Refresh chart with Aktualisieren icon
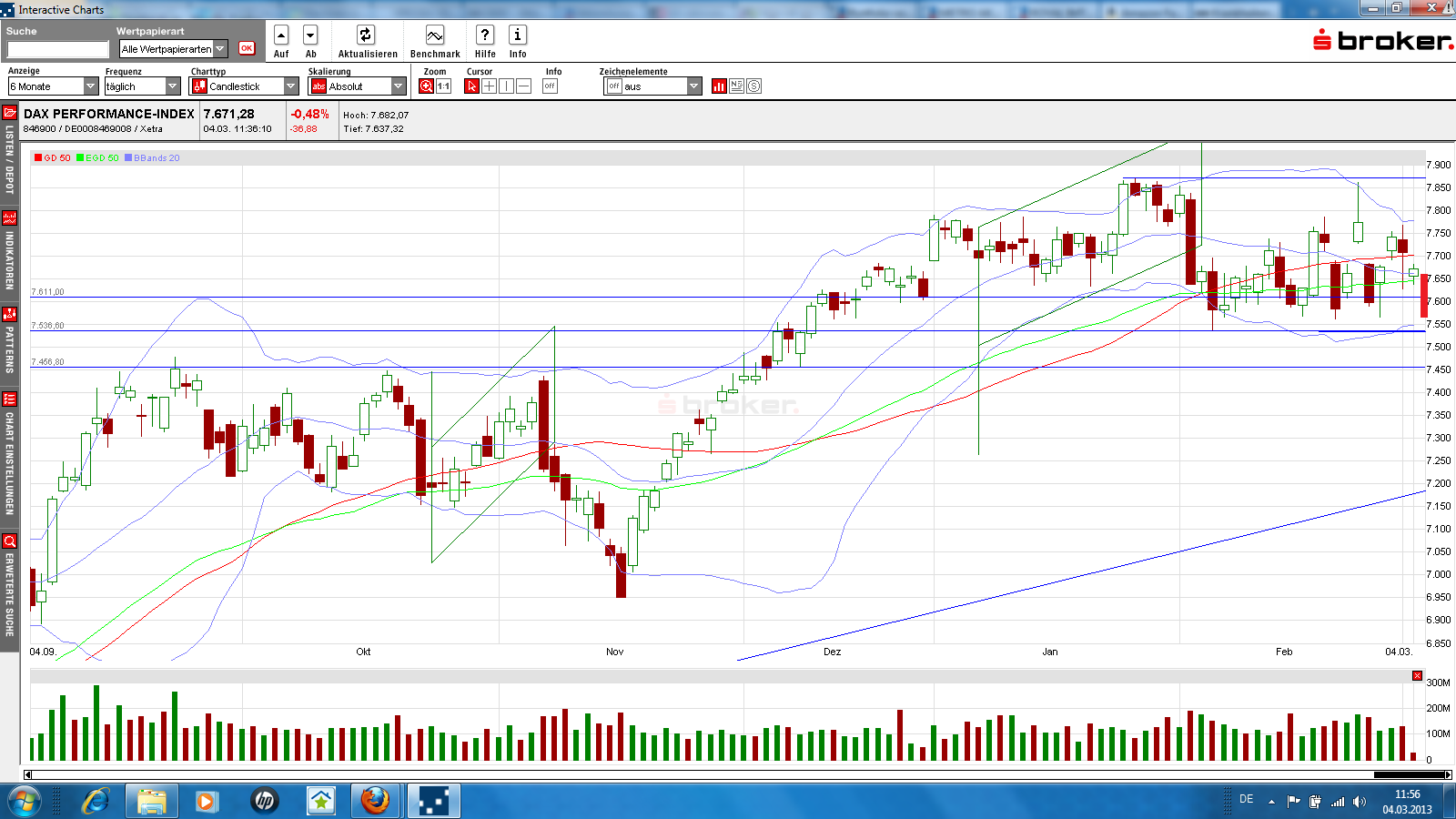 tap(366, 35)
